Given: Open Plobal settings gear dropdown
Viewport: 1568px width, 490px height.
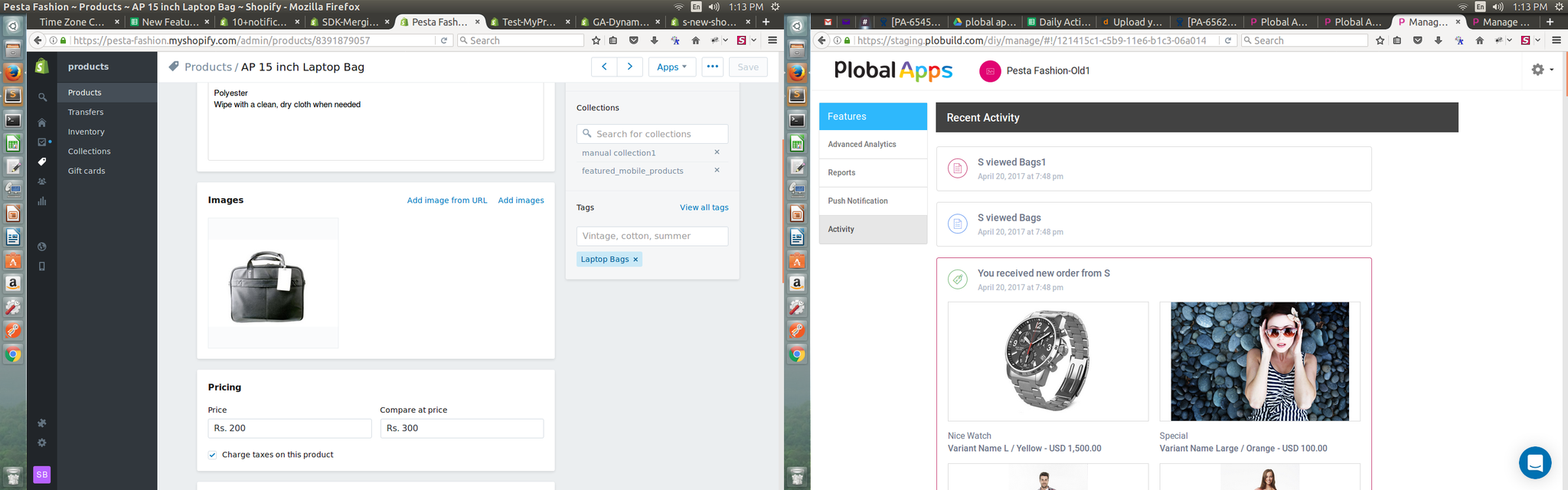Looking at the screenshot, I should [x=1541, y=70].
